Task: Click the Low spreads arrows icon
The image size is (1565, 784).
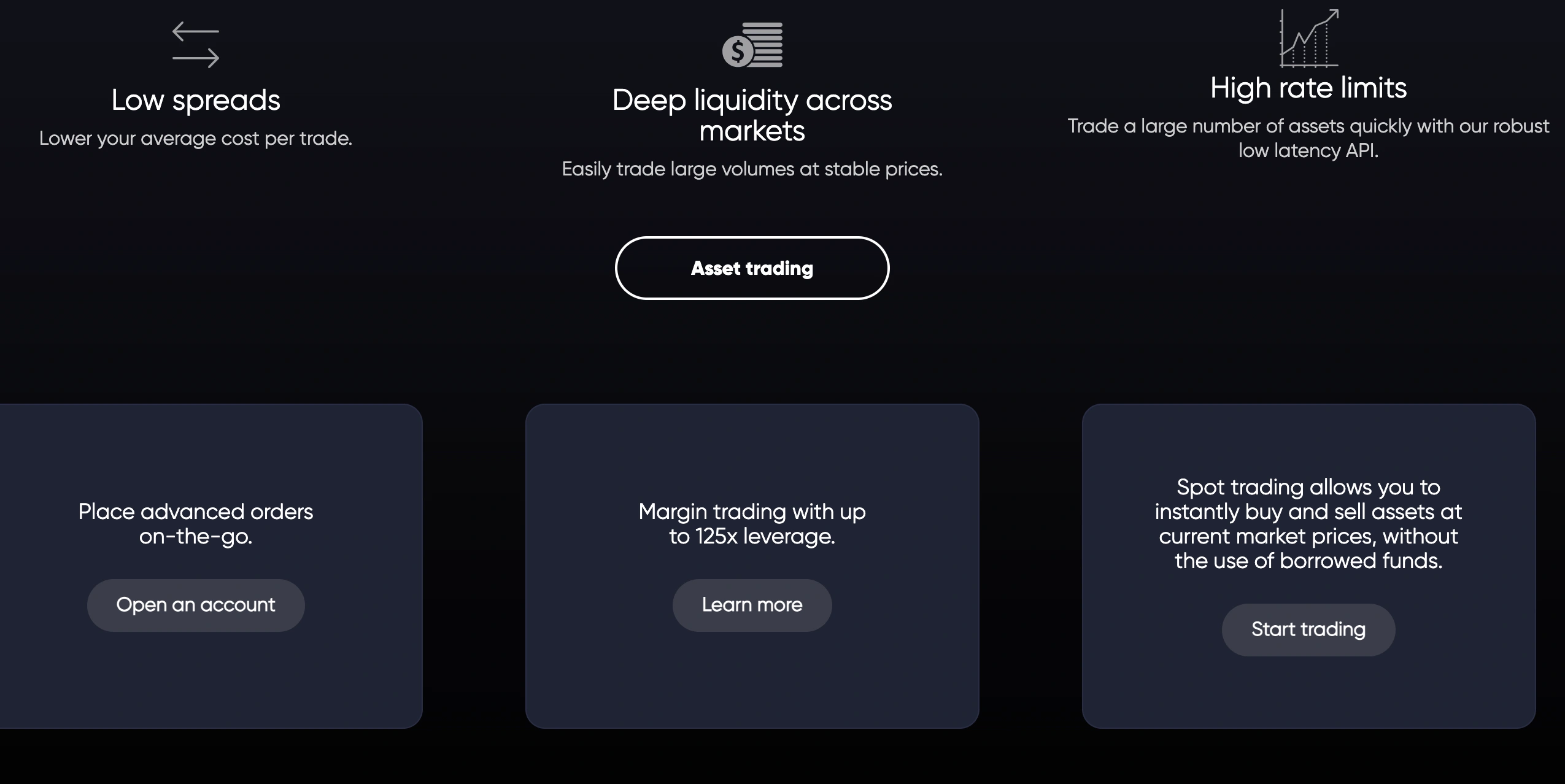Action: point(196,45)
